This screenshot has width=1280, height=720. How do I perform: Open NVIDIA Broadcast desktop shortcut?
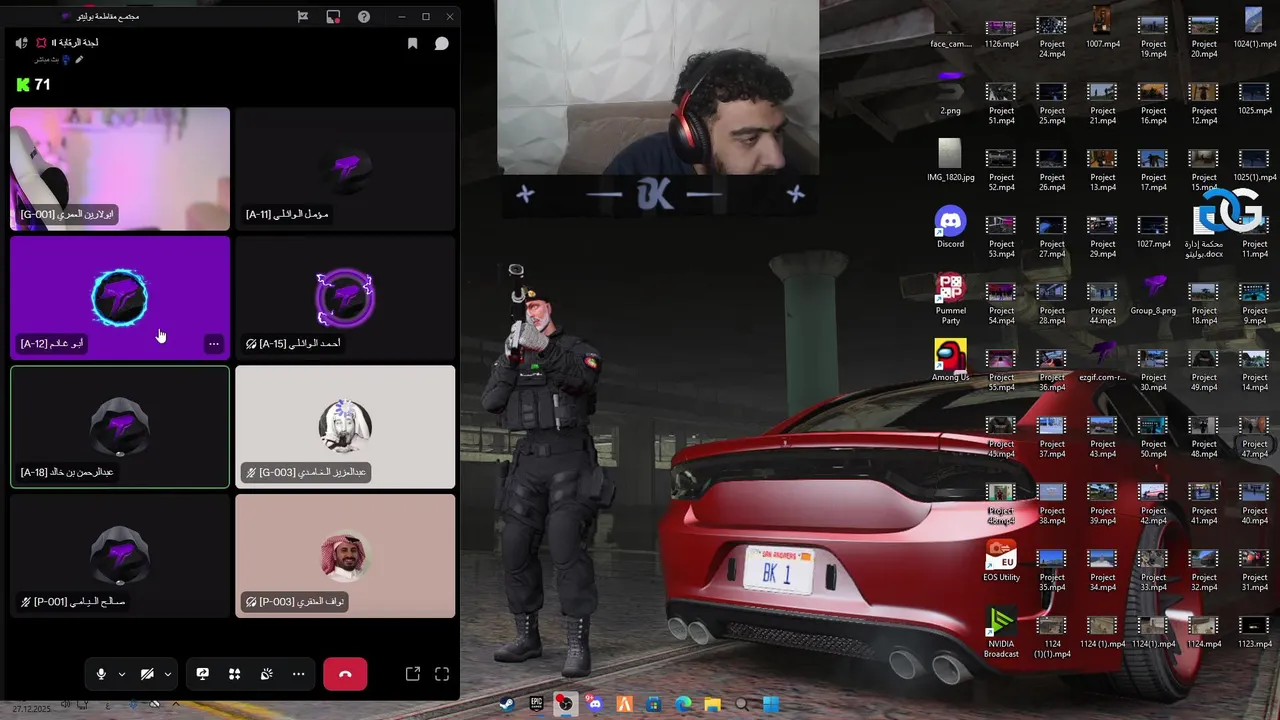click(1001, 632)
